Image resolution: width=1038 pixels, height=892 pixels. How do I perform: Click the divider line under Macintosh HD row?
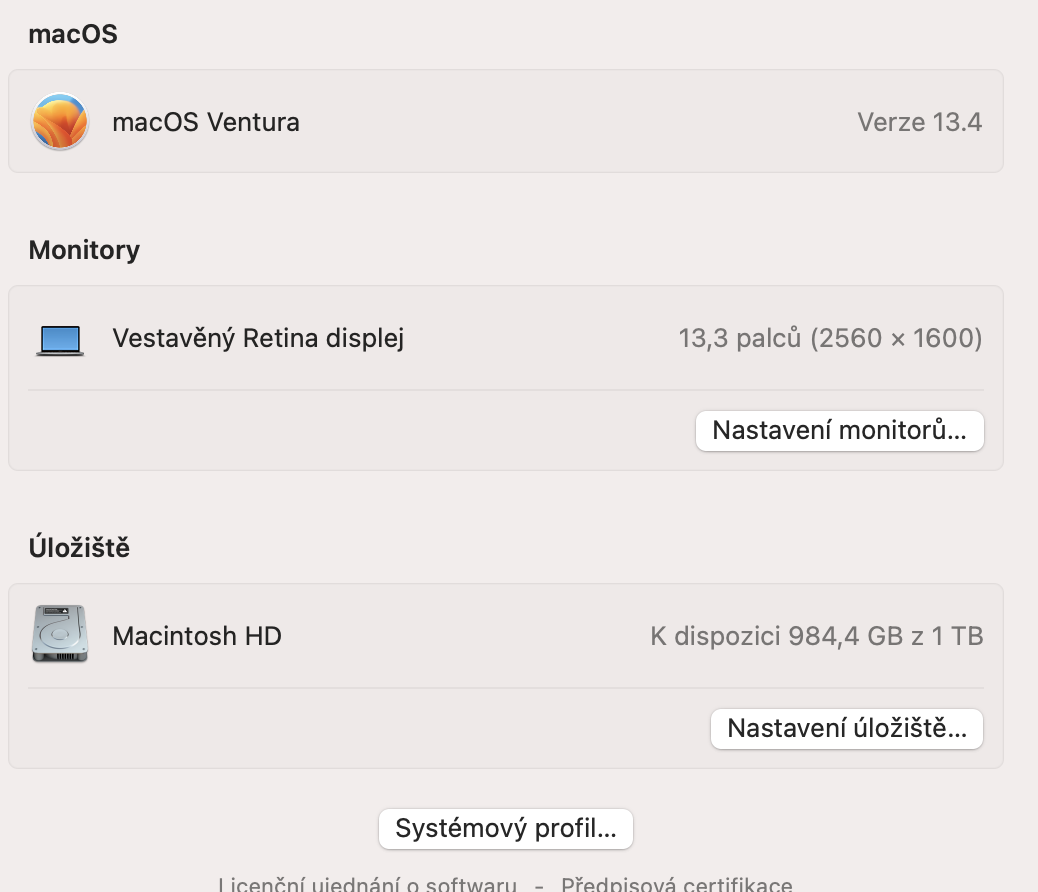pyautogui.click(x=505, y=688)
